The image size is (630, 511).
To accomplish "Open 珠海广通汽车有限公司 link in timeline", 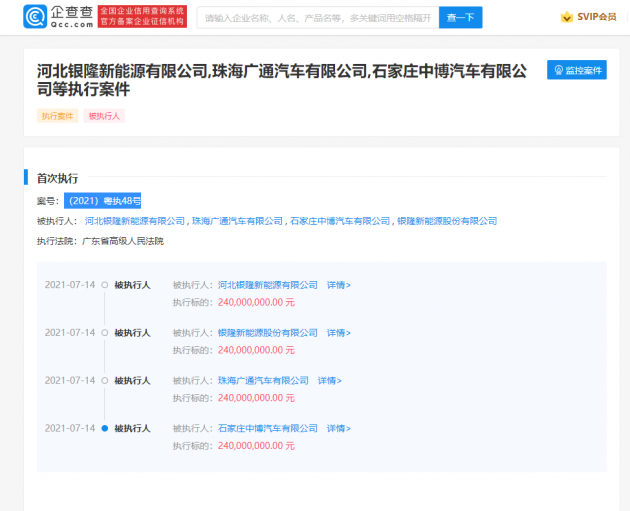I will (x=263, y=381).
